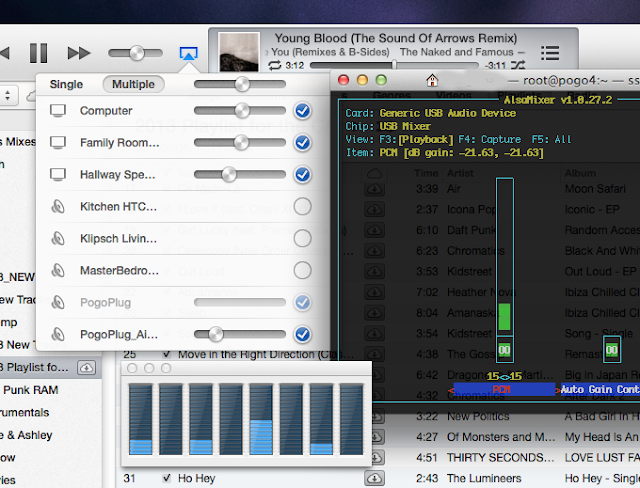
Task: Click the Up Next list icon
Action: (550, 53)
